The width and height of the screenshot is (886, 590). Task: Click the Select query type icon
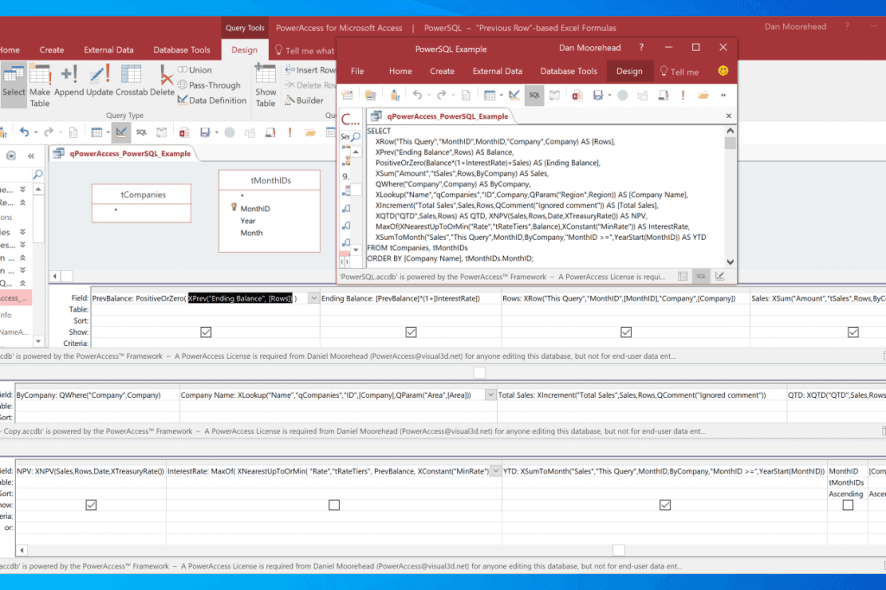coord(14,85)
